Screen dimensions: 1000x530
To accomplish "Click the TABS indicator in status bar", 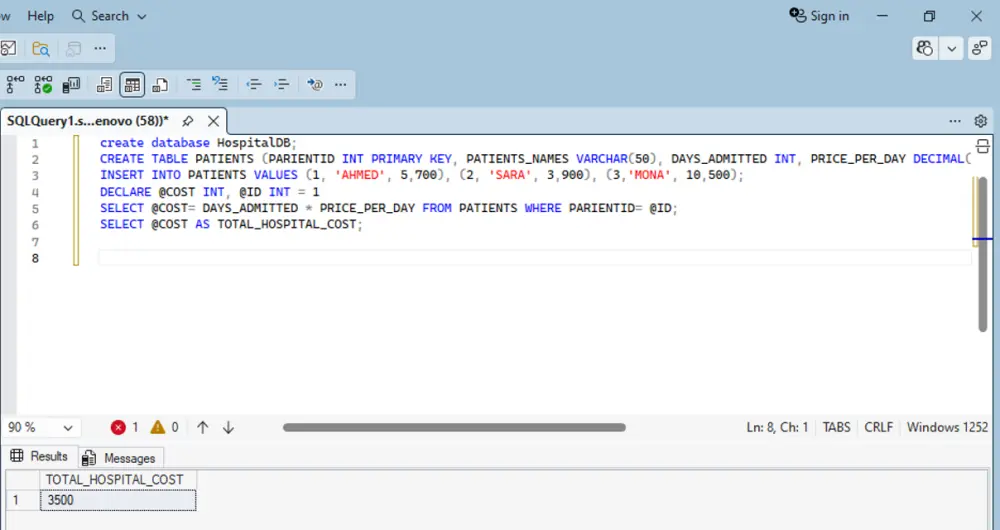I will click(x=836, y=427).
